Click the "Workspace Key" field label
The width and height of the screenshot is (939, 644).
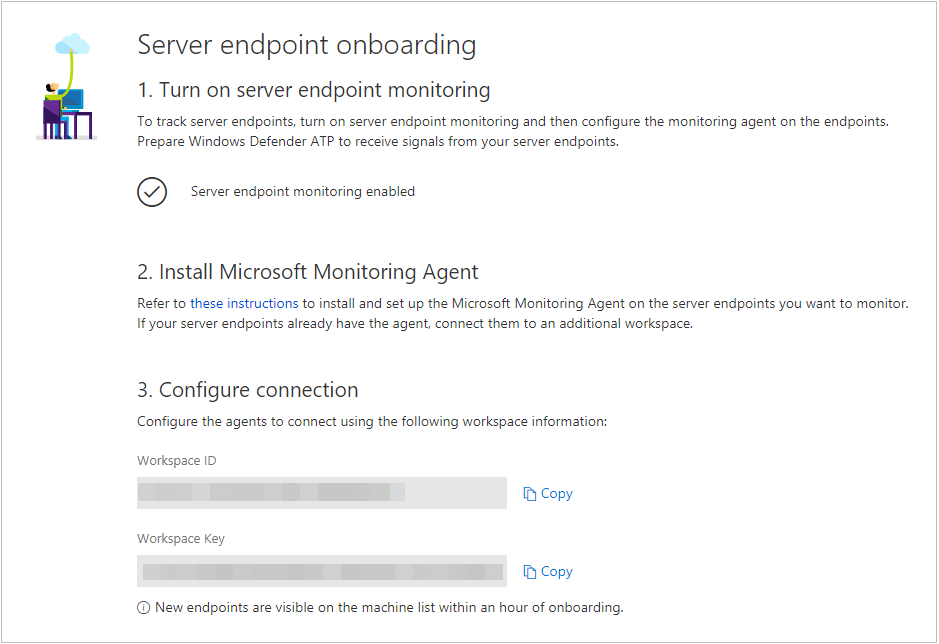[x=181, y=539]
